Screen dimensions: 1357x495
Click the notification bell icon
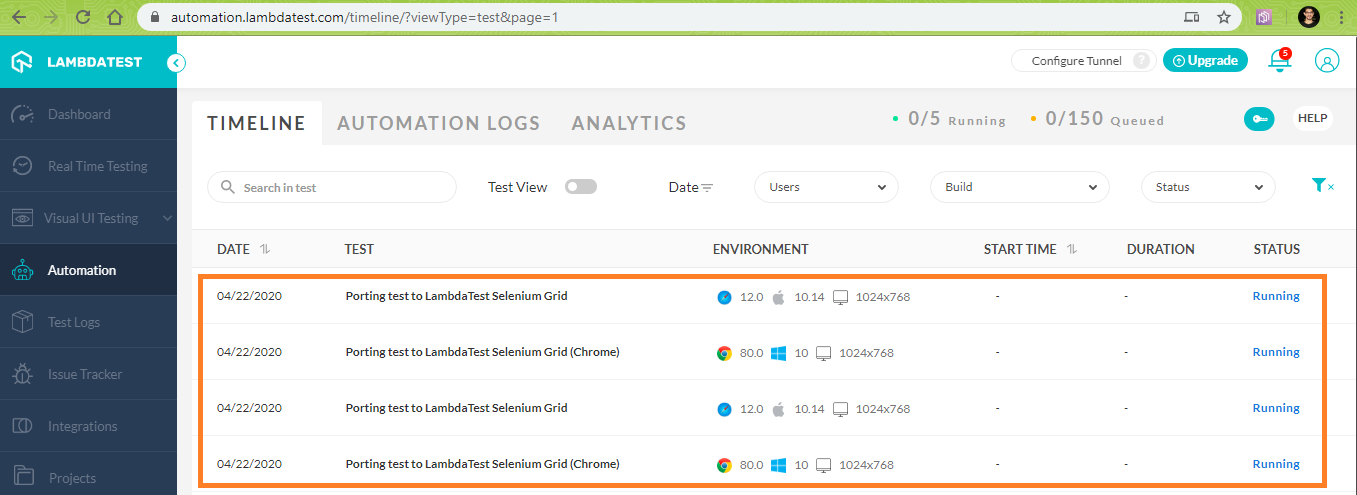click(1279, 61)
